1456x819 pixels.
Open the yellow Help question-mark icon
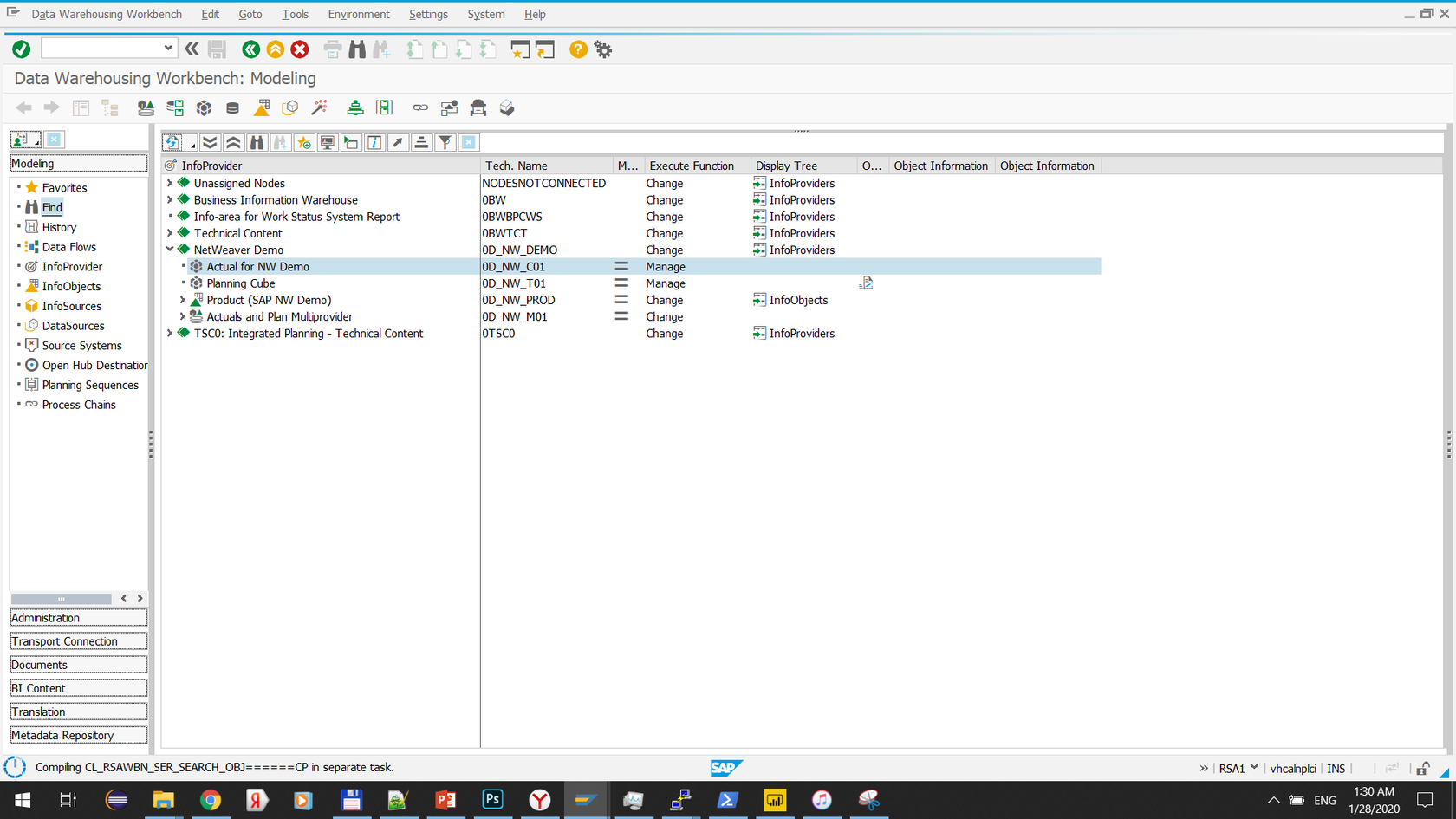pos(578,49)
